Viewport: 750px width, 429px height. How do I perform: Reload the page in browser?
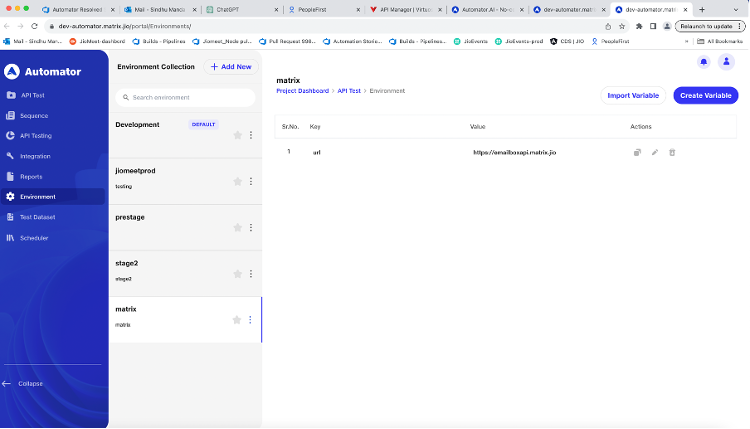[x=34, y=26]
